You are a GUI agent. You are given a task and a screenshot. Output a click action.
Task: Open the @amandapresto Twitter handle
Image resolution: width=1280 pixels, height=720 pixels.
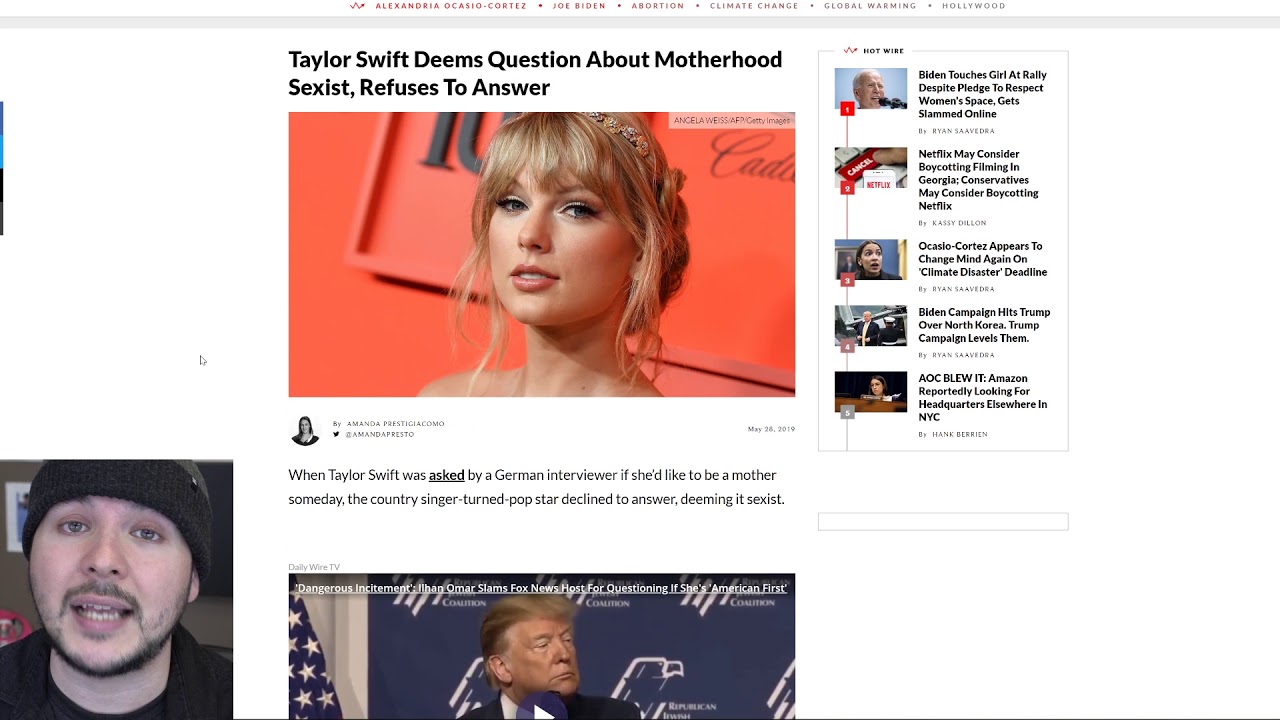click(380, 434)
